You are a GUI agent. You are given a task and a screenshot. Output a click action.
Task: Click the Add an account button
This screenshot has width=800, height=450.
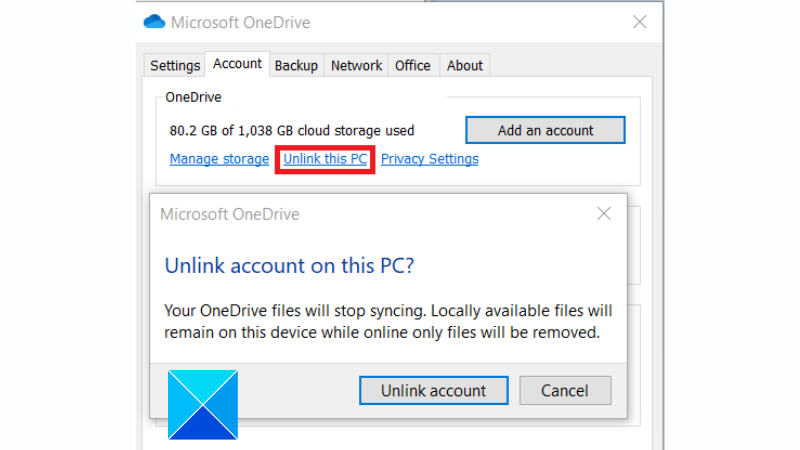(545, 130)
